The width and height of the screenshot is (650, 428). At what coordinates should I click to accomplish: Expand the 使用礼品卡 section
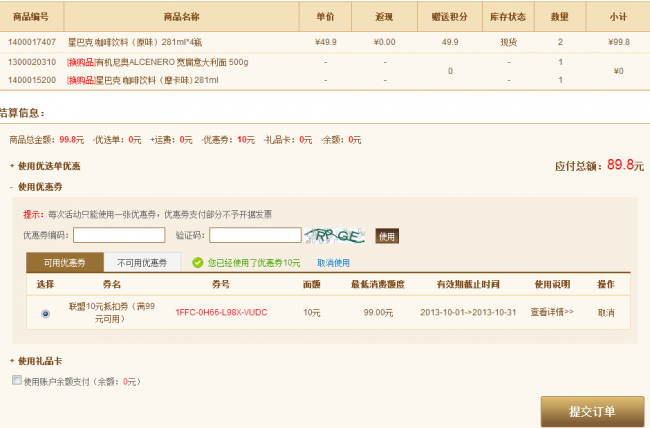tap(40, 361)
